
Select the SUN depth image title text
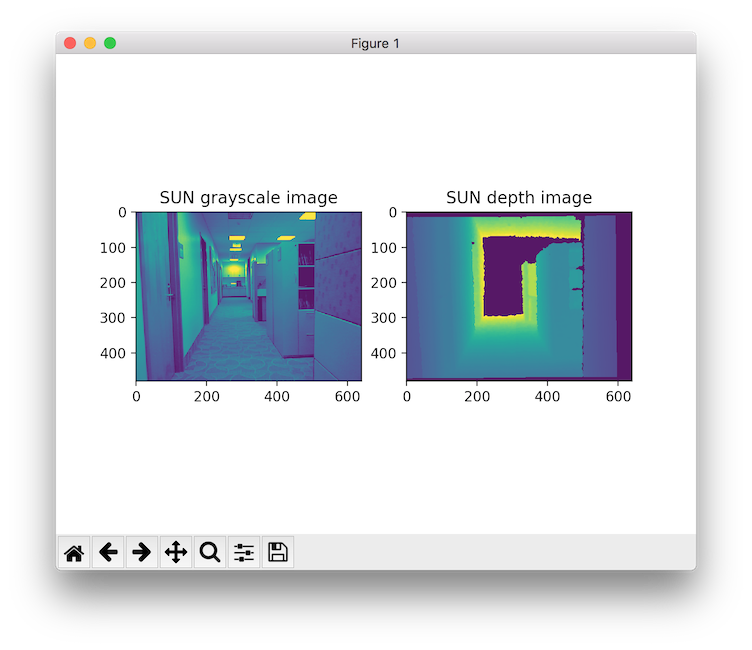(519, 198)
